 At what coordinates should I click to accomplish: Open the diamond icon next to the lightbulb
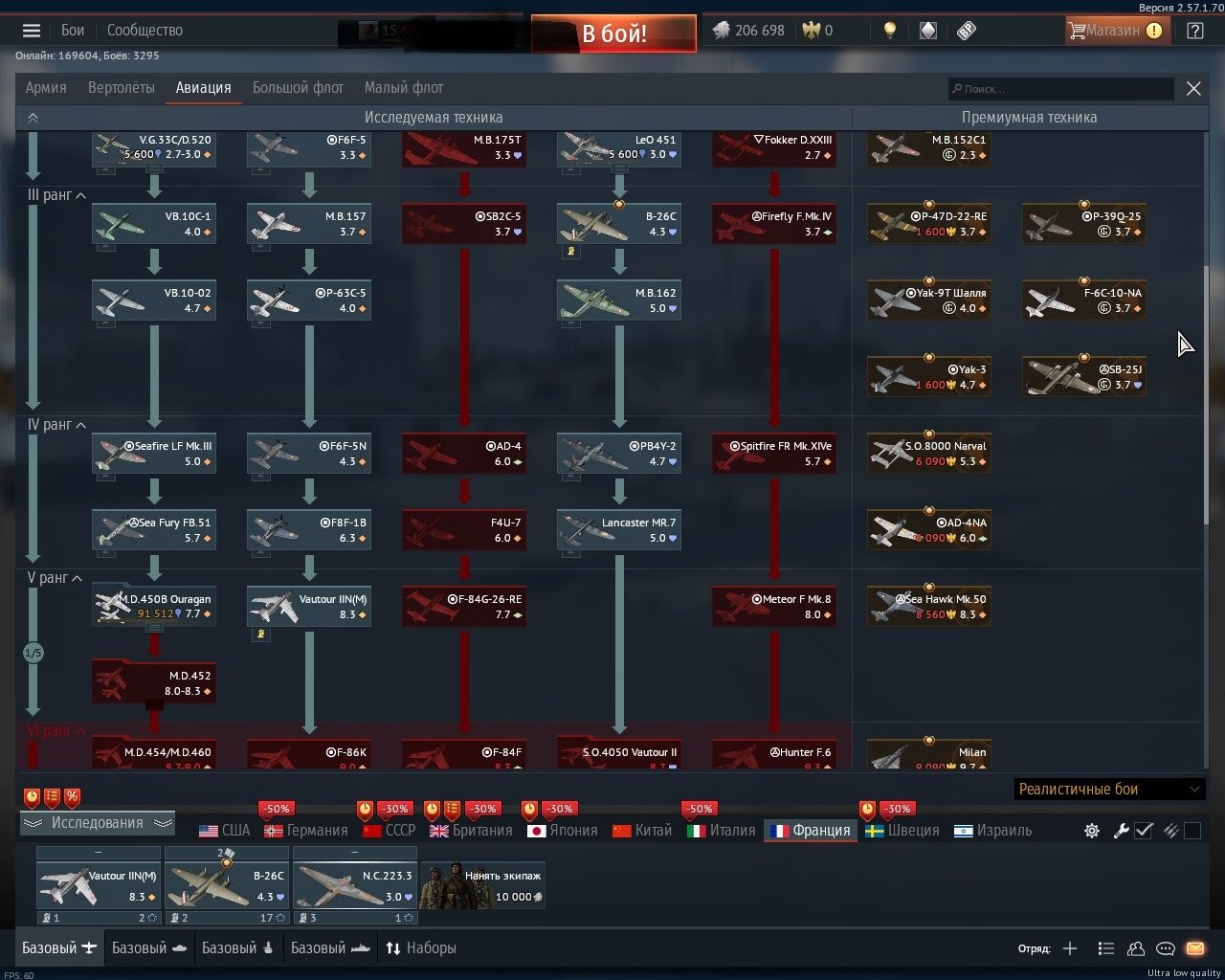point(927,31)
